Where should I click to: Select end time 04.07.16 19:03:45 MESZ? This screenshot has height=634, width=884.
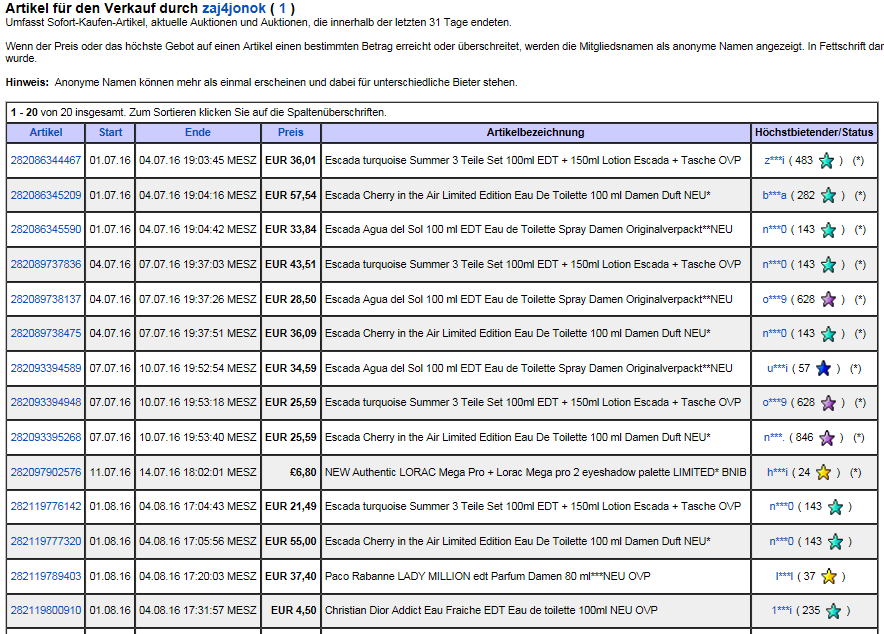(198, 160)
